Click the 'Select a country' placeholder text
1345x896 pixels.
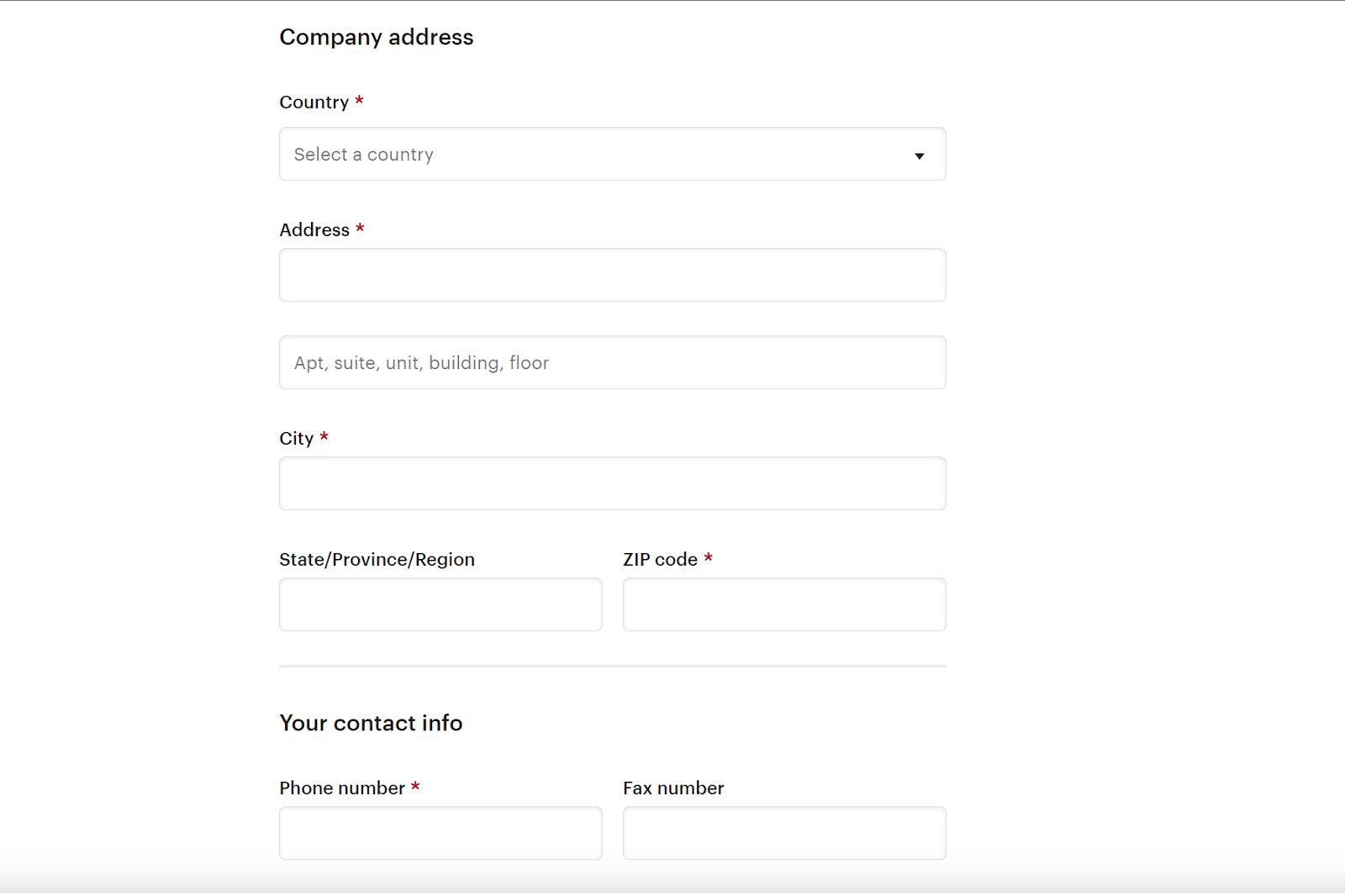363,155
